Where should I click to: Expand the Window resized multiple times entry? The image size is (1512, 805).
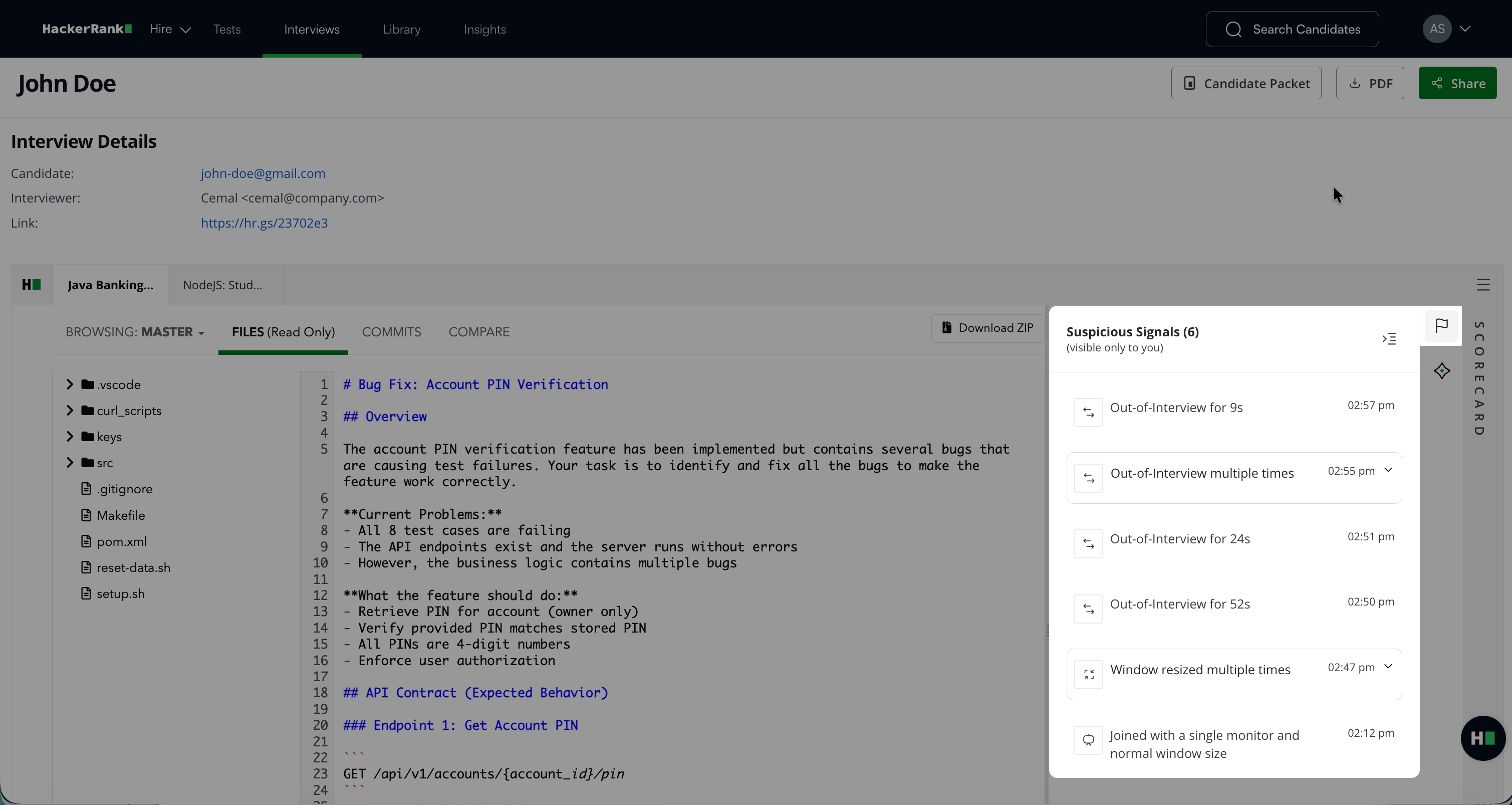1388,667
